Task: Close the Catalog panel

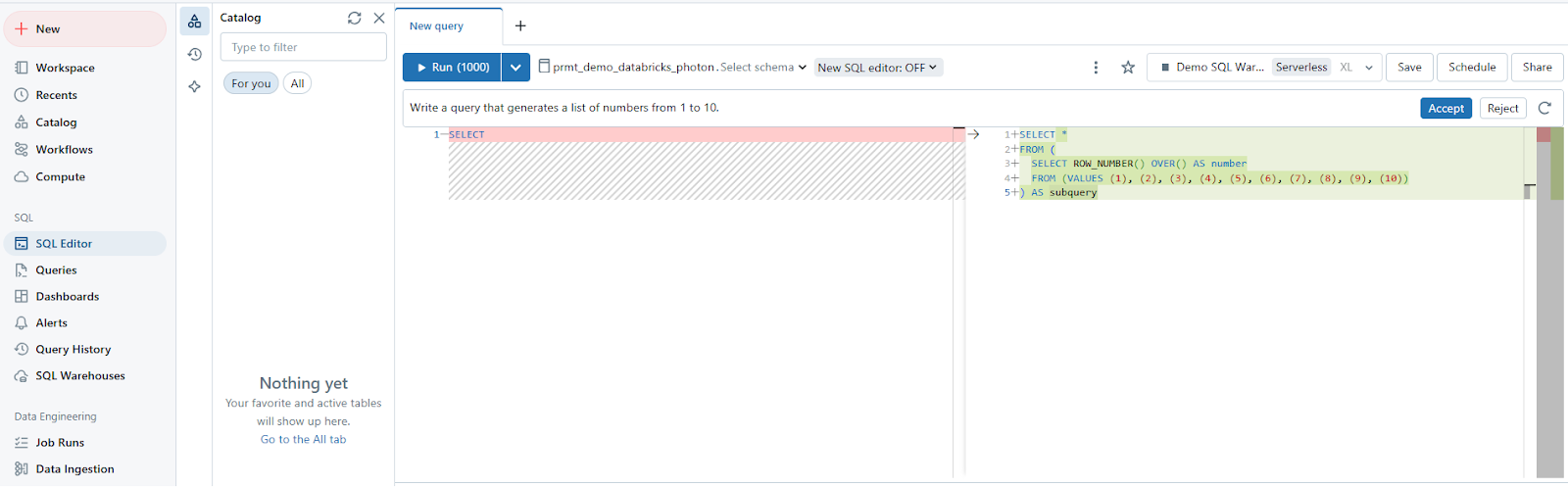Action: point(379,18)
